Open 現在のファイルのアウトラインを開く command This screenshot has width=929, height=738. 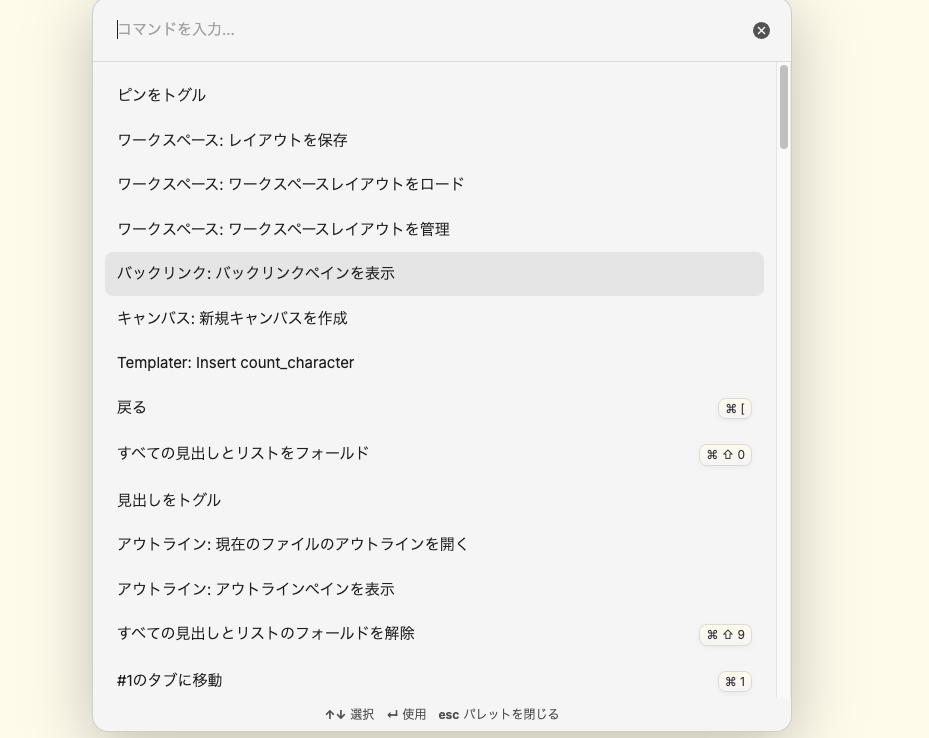(434, 544)
